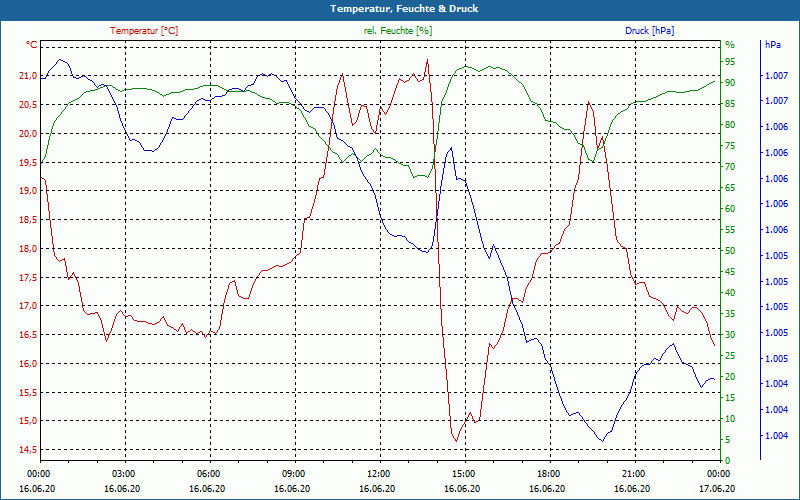Viewport: 800px width, 500px height.
Task: Click temperature axis value '19,5'
Action: click(x=29, y=162)
